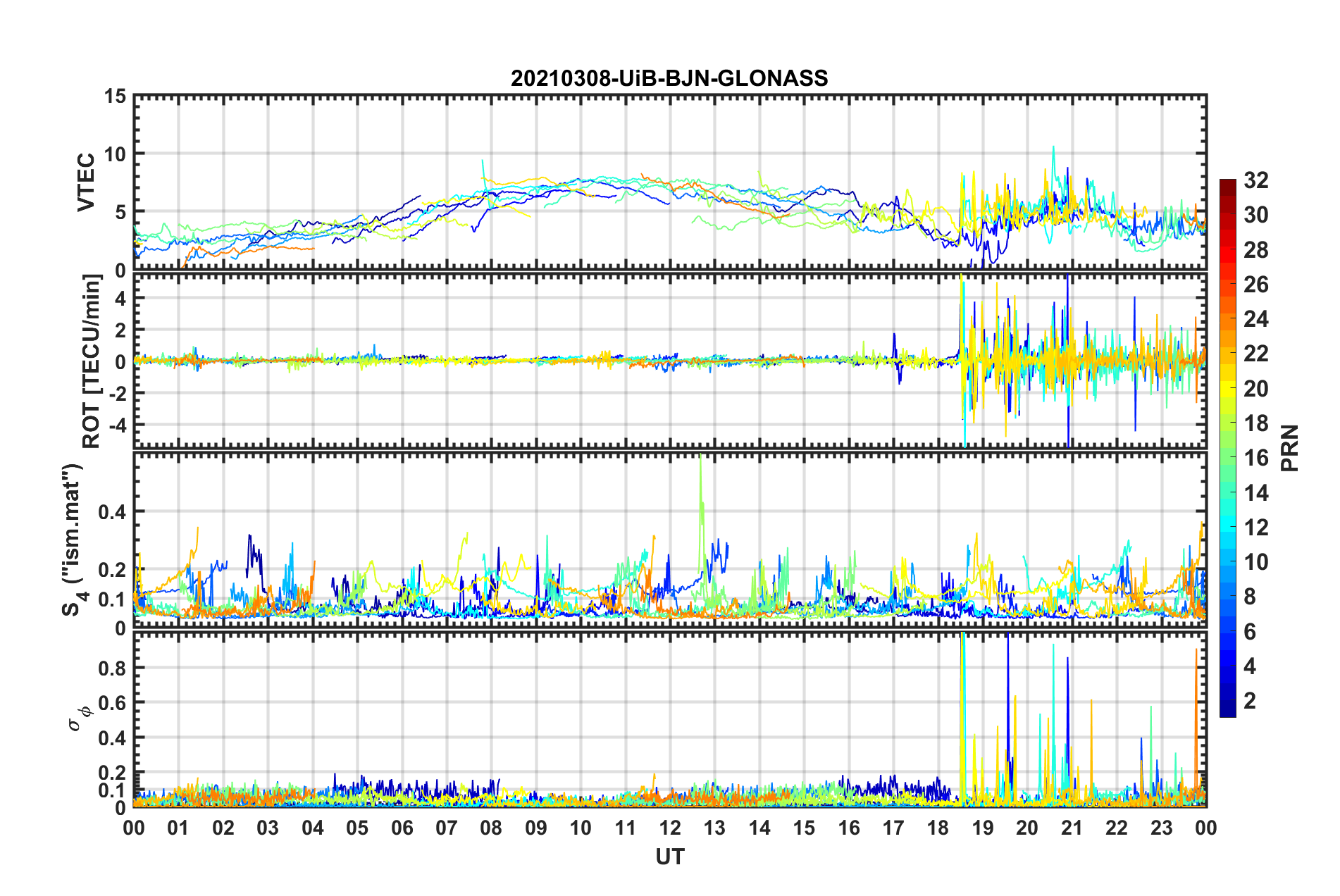Image resolution: width=1340 pixels, height=896 pixels.
Task: Click UT axis tick label 19
Action: coord(983,828)
